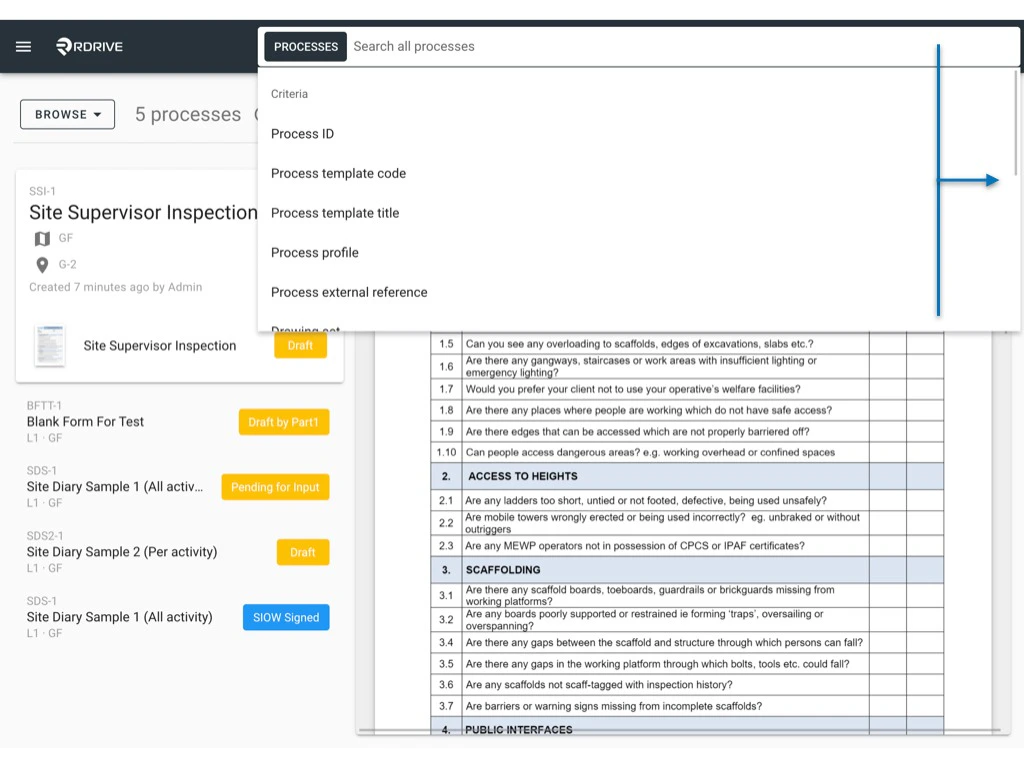The width and height of the screenshot is (1024, 768).
Task: Click the PROCESSES chip in the search bar
Action: [x=305, y=46]
